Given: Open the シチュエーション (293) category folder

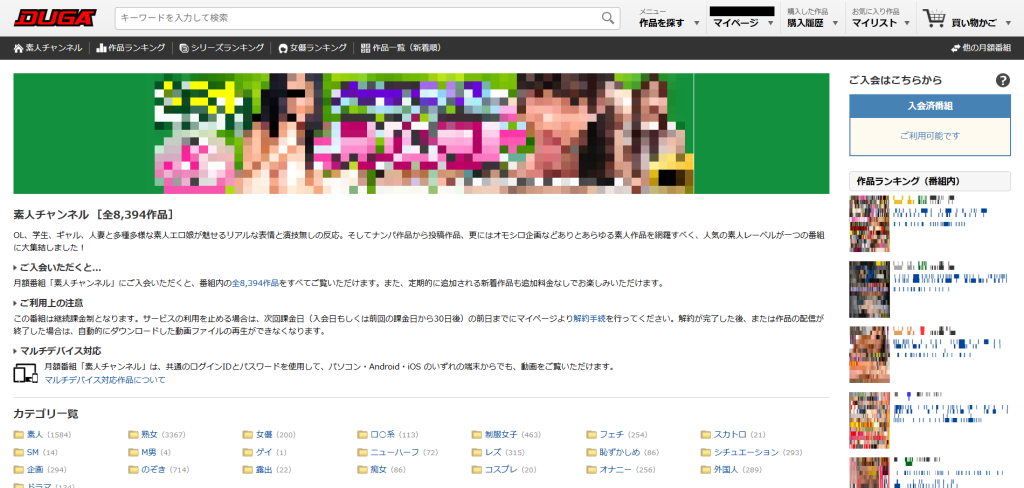Looking at the screenshot, I should tap(752, 452).
